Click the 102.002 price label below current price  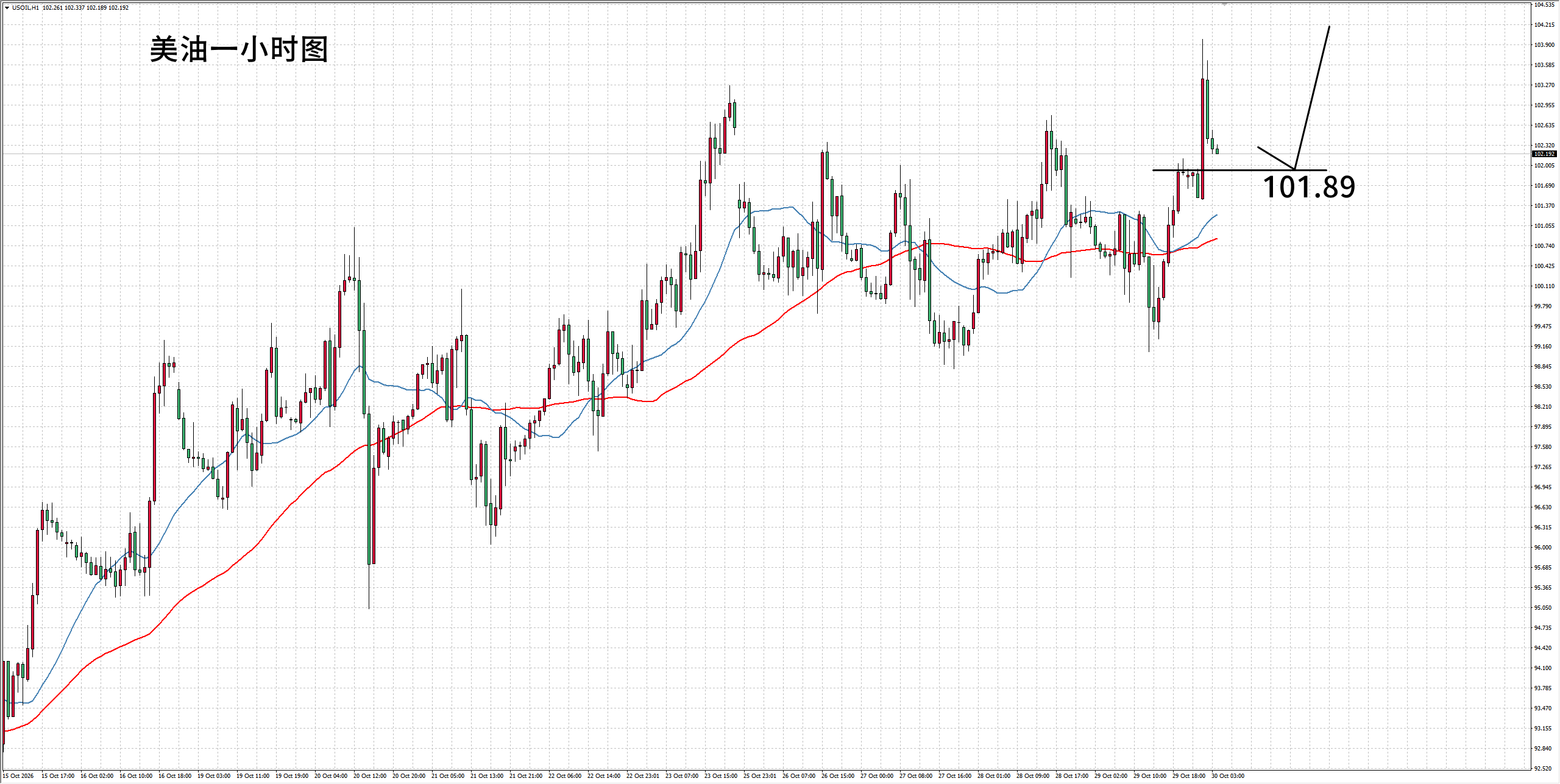click(x=1544, y=166)
